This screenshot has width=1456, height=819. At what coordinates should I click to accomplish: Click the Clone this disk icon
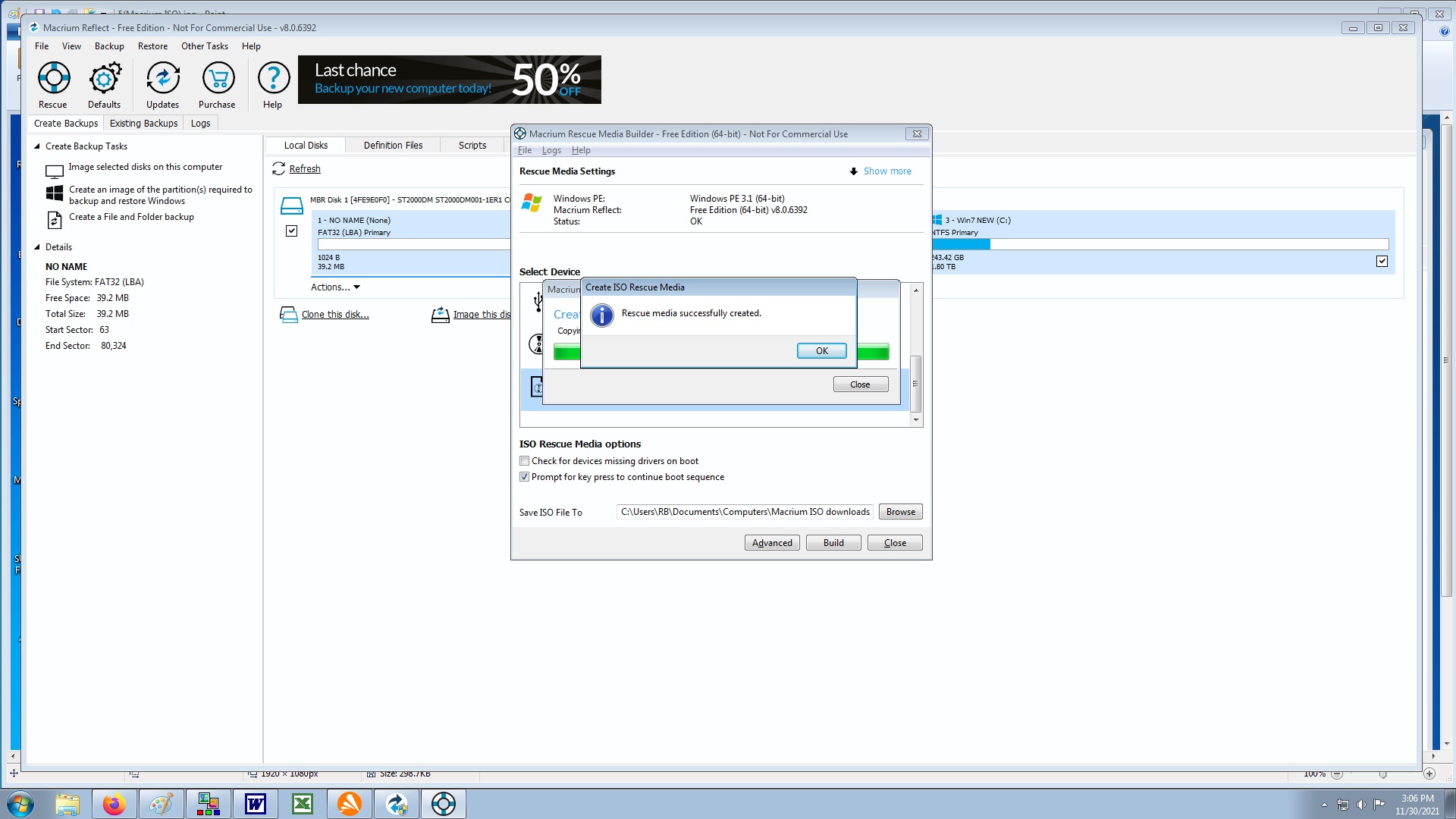[288, 315]
